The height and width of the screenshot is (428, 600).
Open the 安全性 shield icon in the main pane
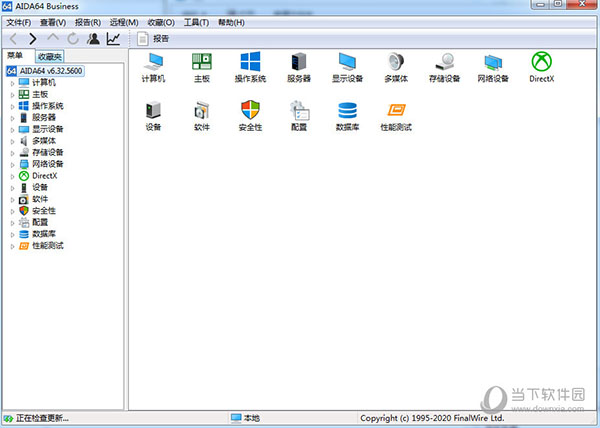(250, 116)
